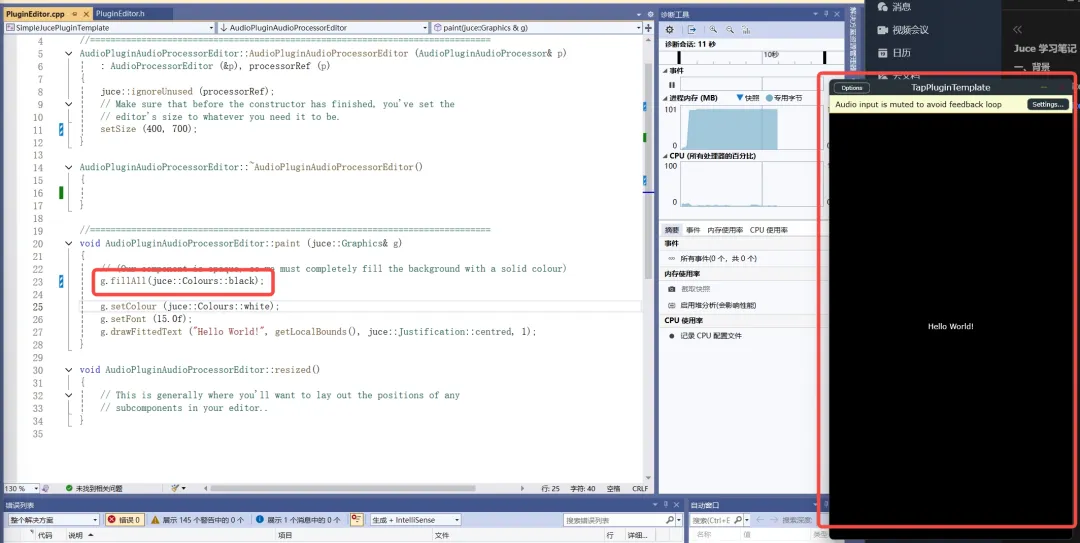Click the error list search magnifier
The width and height of the screenshot is (1080, 543).
click(669, 520)
